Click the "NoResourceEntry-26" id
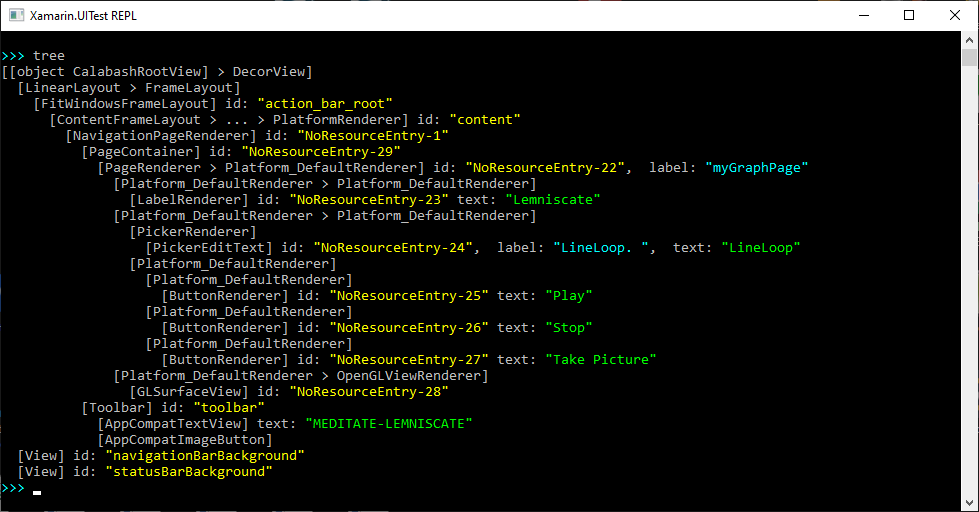Image resolution: width=979 pixels, height=512 pixels. [409, 328]
